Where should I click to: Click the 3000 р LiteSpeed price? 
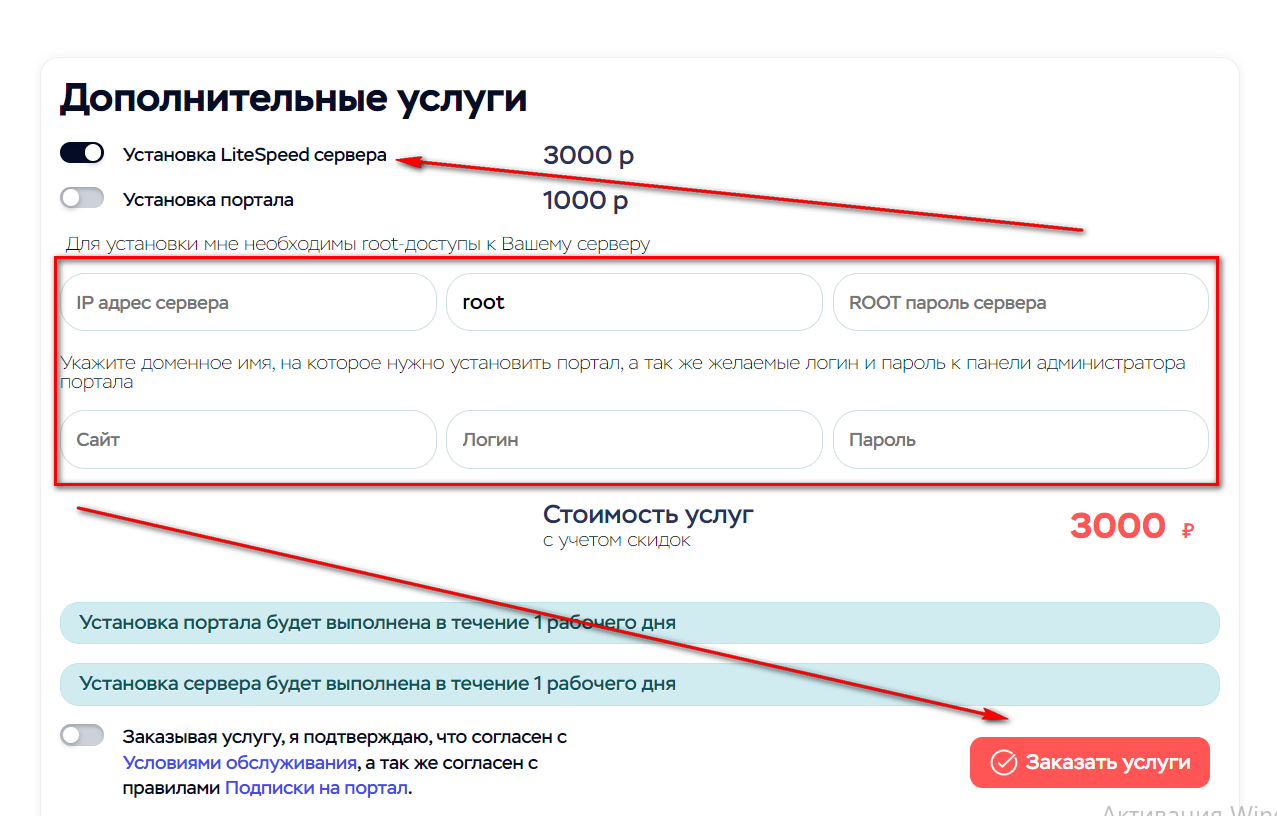point(588,155)
